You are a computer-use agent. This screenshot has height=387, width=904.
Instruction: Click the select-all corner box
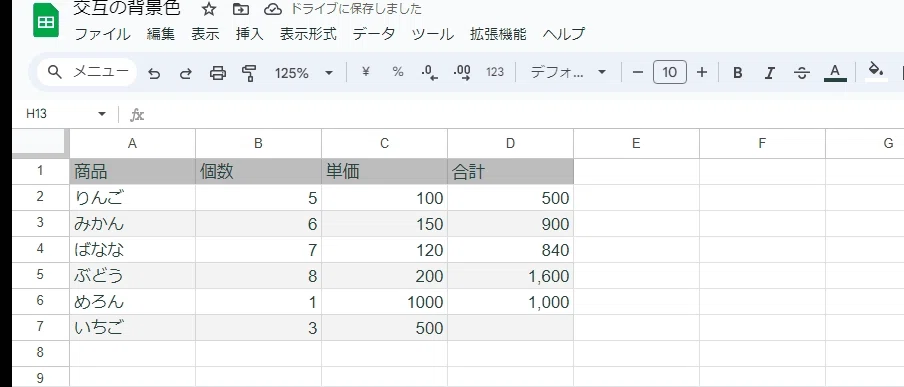click(40, 143)
